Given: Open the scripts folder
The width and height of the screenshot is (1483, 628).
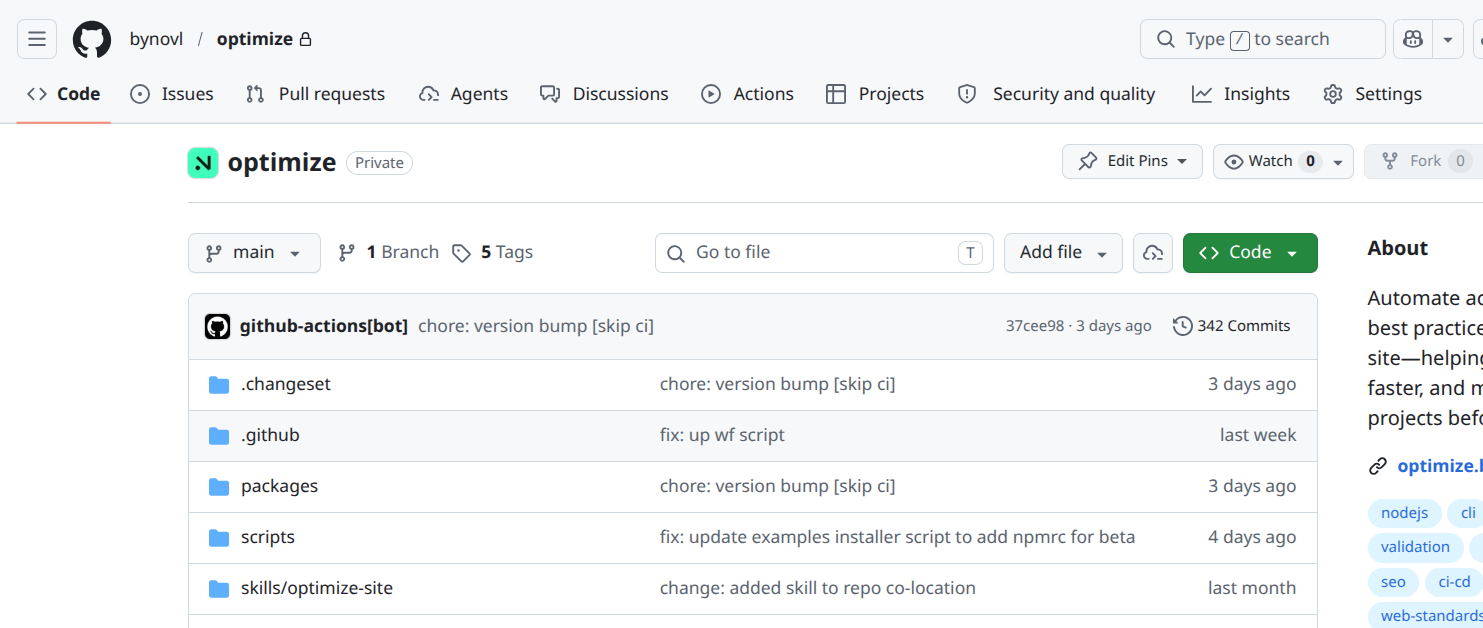Looking at the screenshot, I should pyautogui.click(x=268, y=537).
